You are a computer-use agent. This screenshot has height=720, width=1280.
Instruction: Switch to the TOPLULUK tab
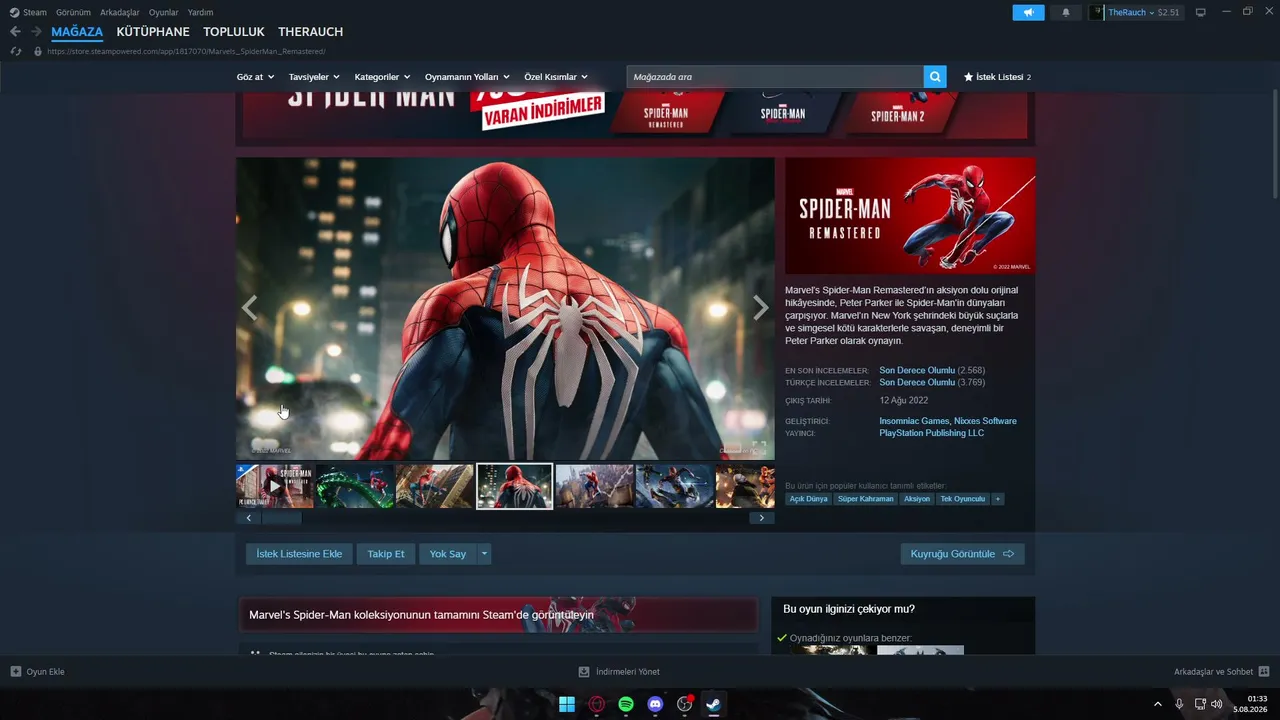point(234,32)
